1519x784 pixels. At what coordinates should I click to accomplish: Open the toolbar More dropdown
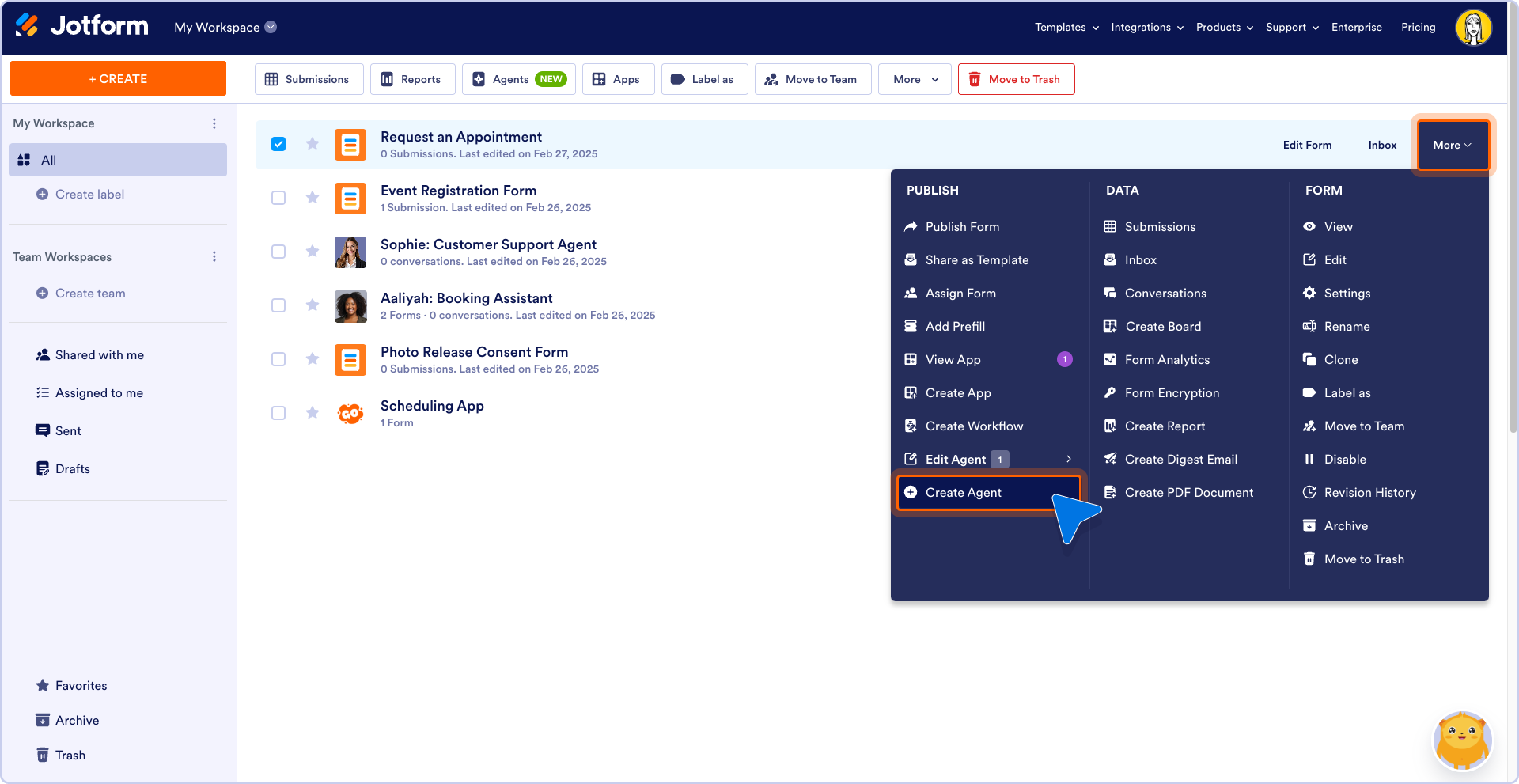pyautogui.click(x=915, y=79)
